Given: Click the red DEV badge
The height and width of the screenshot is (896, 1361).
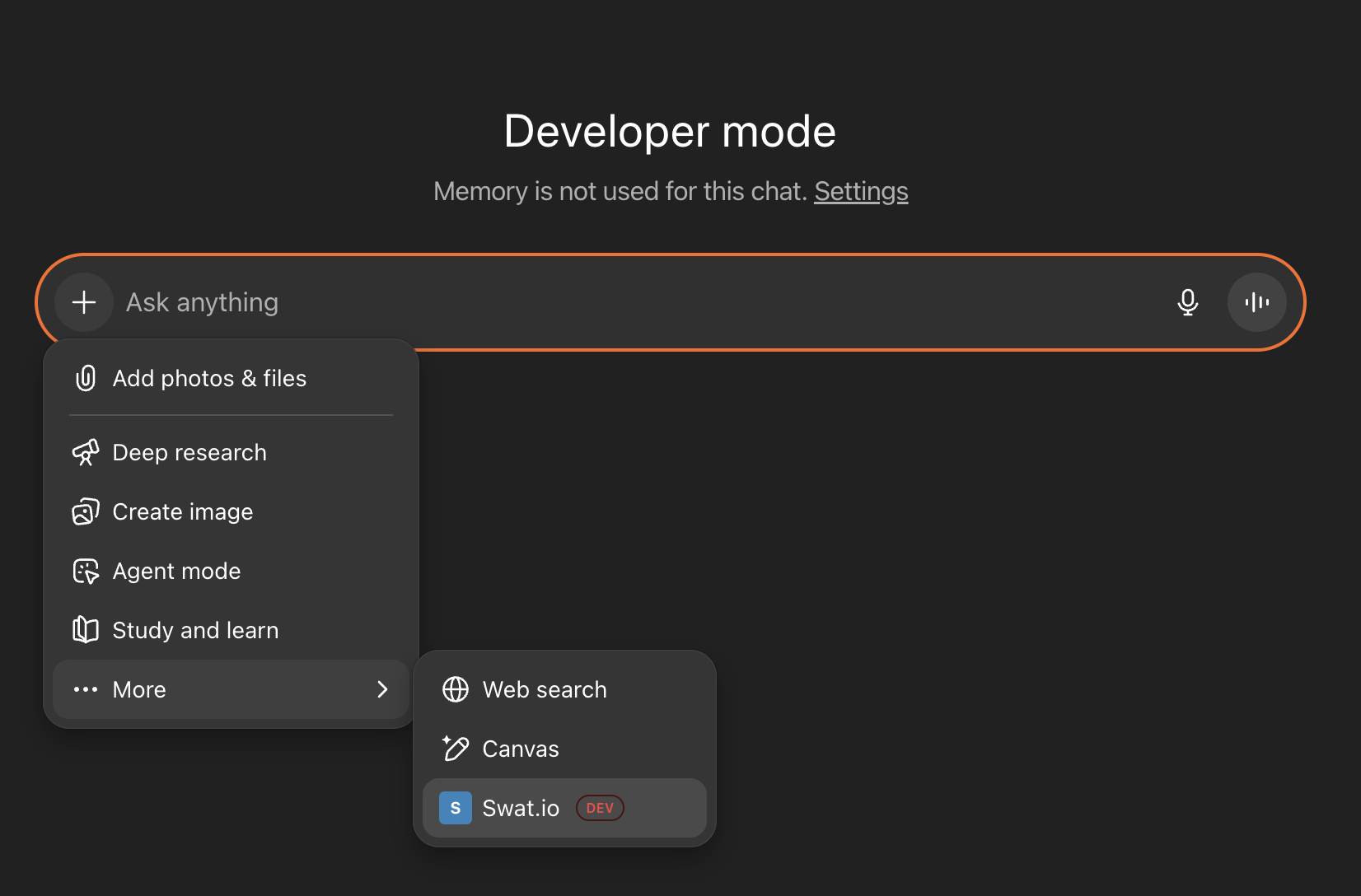Looking at the screenshot, I should [600, 808].
